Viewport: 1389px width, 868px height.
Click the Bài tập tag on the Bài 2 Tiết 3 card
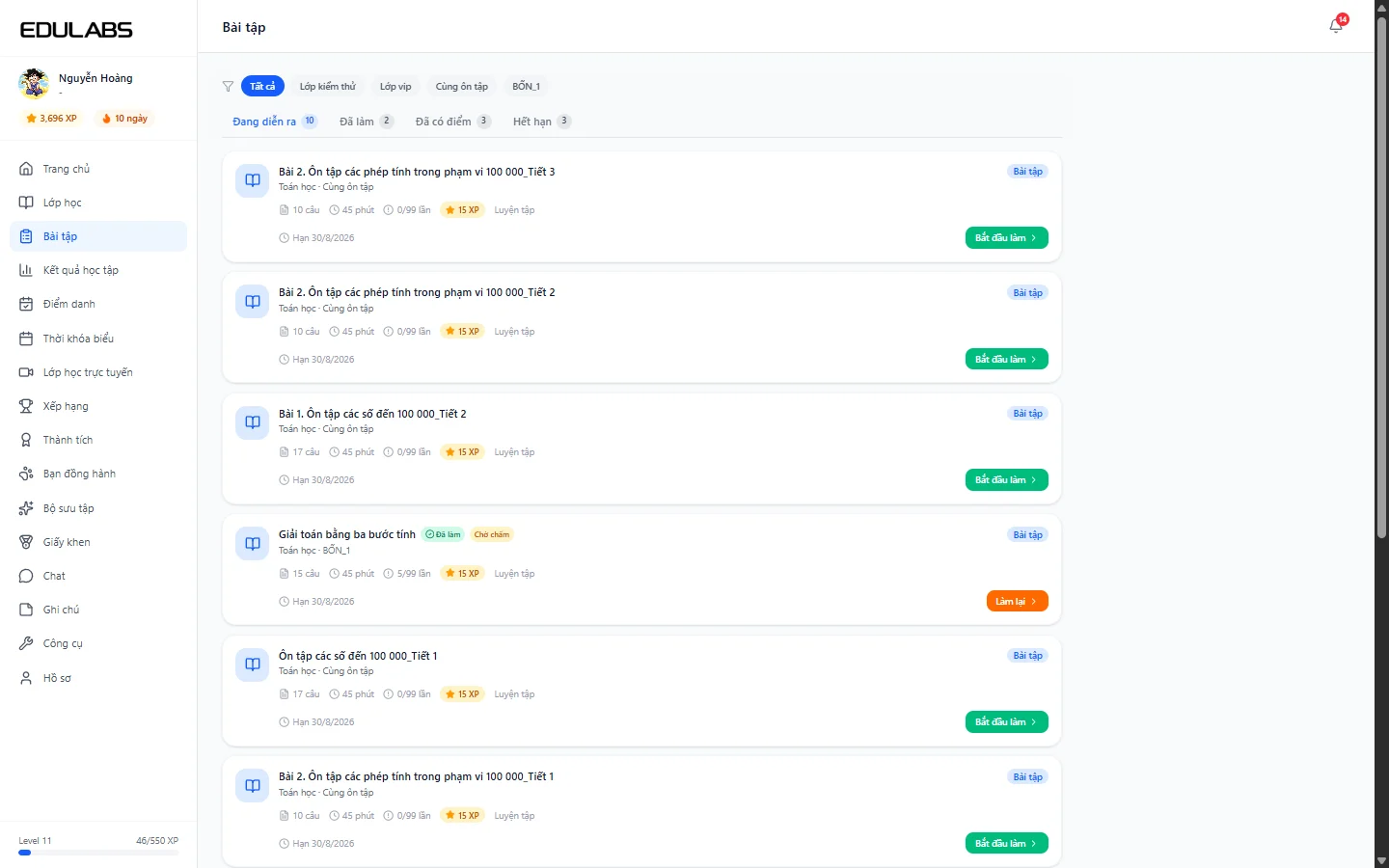(x=1027, y=172)
